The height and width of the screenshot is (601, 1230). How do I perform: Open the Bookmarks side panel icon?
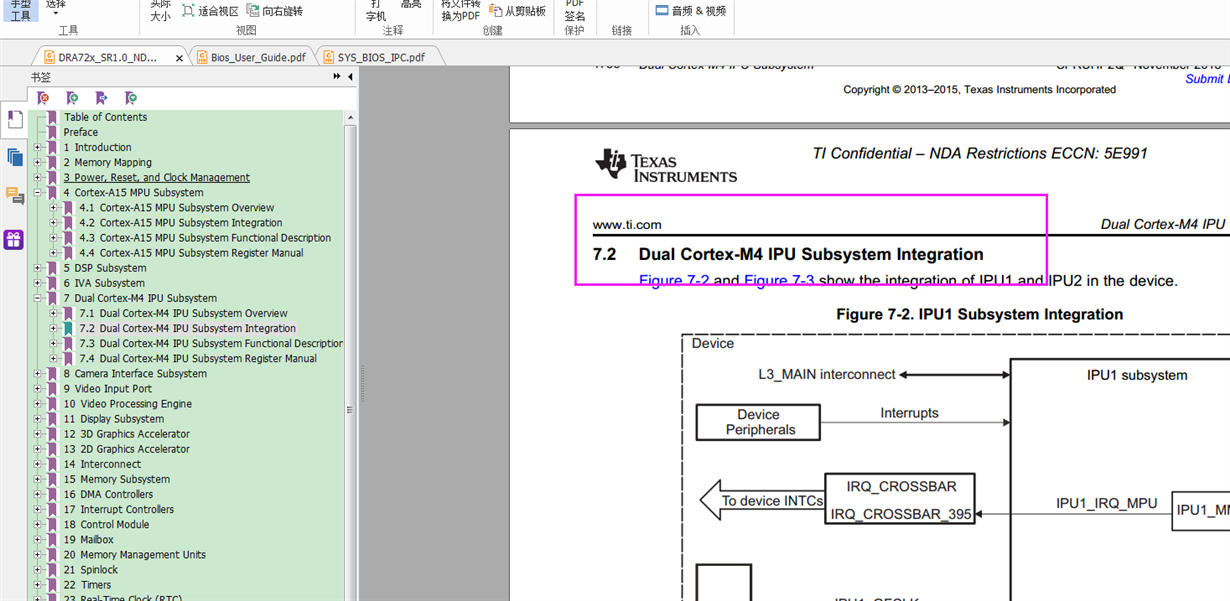coord(14,120)
